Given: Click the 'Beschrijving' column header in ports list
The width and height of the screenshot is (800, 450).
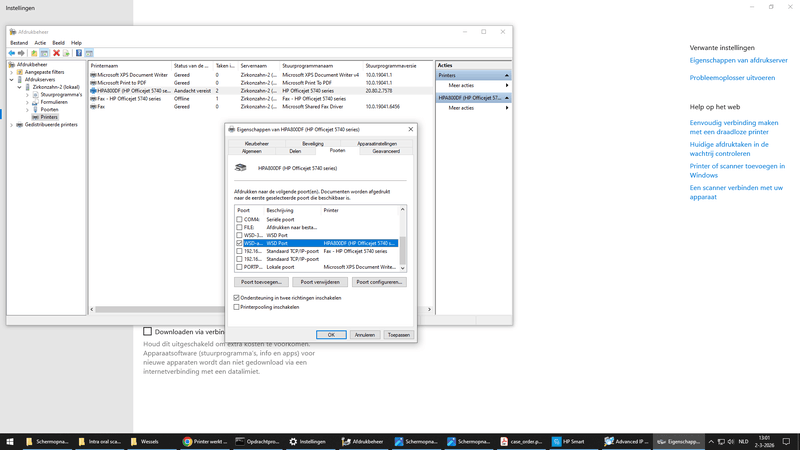Looking at the screenshot, I should point(293,210).
